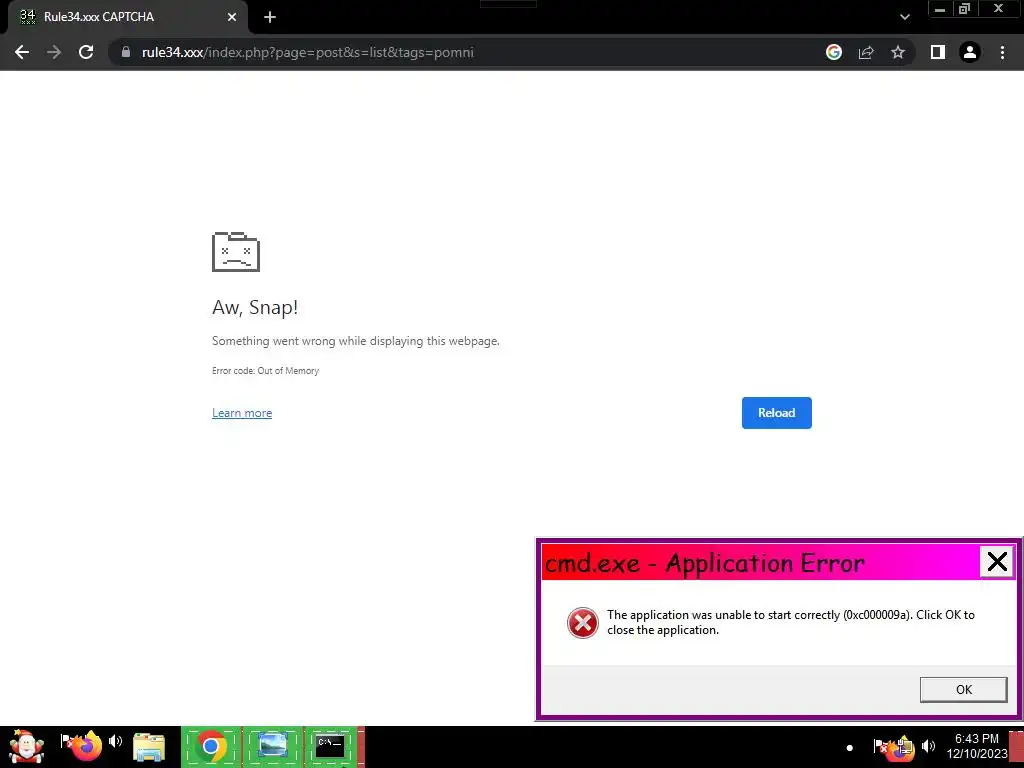Click the white dot in the system tray
The height and width of the screenshot is (768, 1024).
coord(850,748)
